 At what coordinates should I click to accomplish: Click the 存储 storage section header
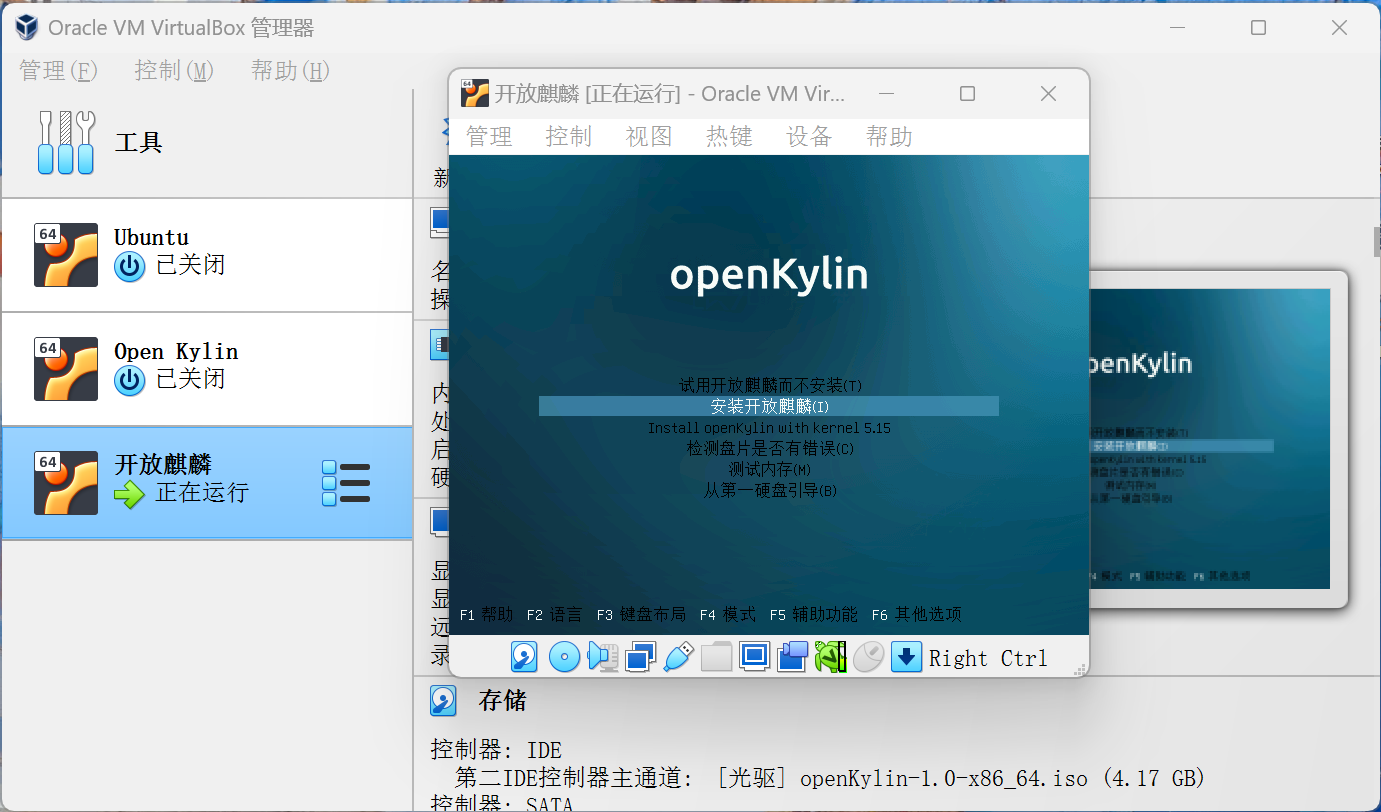[502, 701]
